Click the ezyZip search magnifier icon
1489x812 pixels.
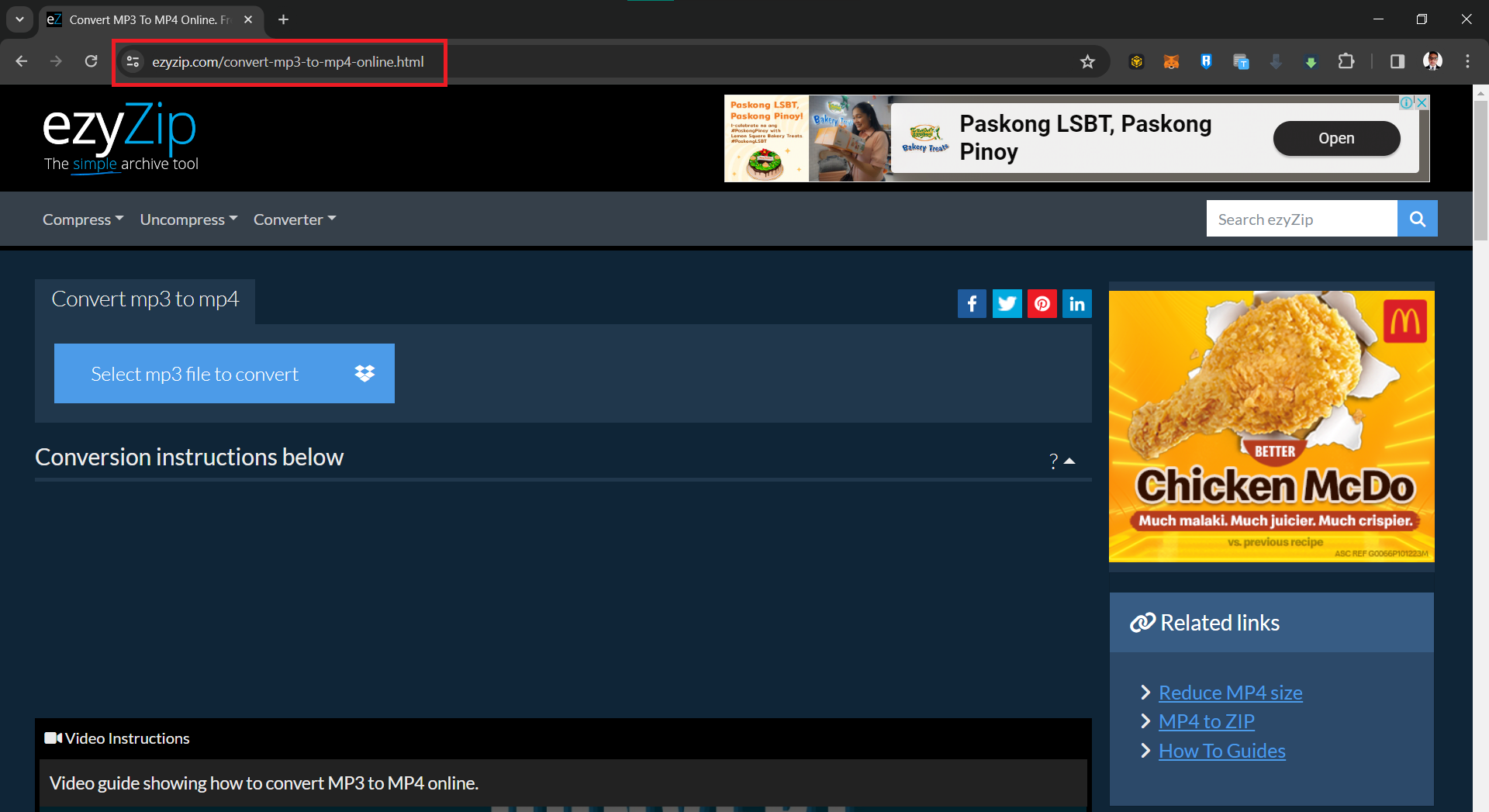[x=1417, y=218]
